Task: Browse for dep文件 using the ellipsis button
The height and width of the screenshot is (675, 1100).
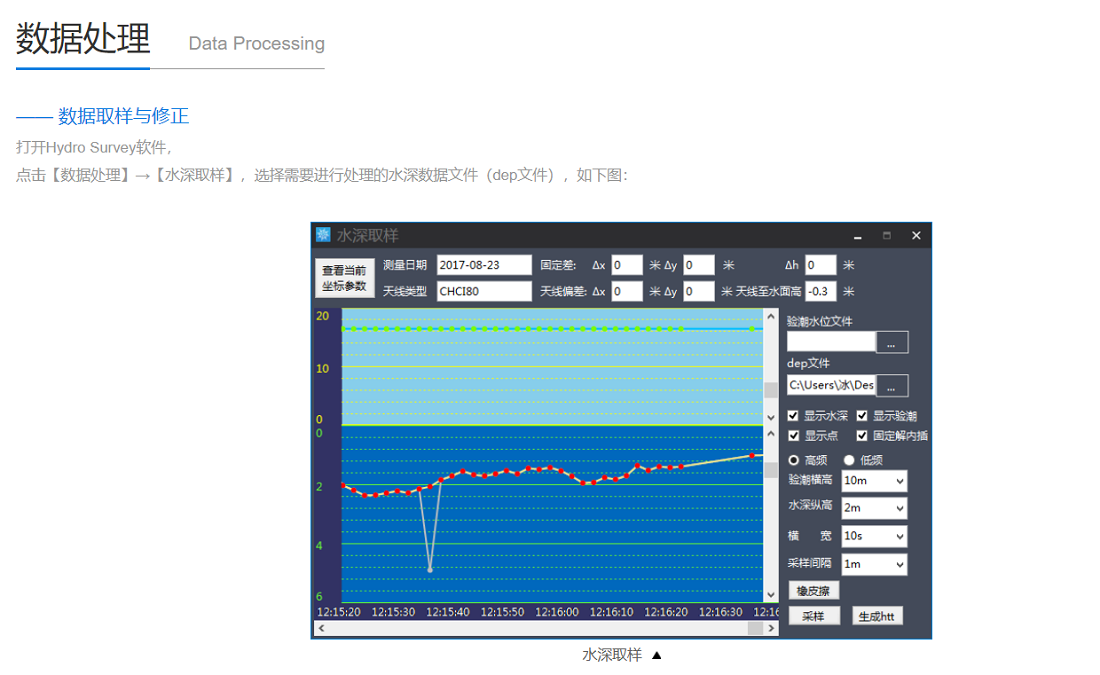Action: [x=891, y=385]
